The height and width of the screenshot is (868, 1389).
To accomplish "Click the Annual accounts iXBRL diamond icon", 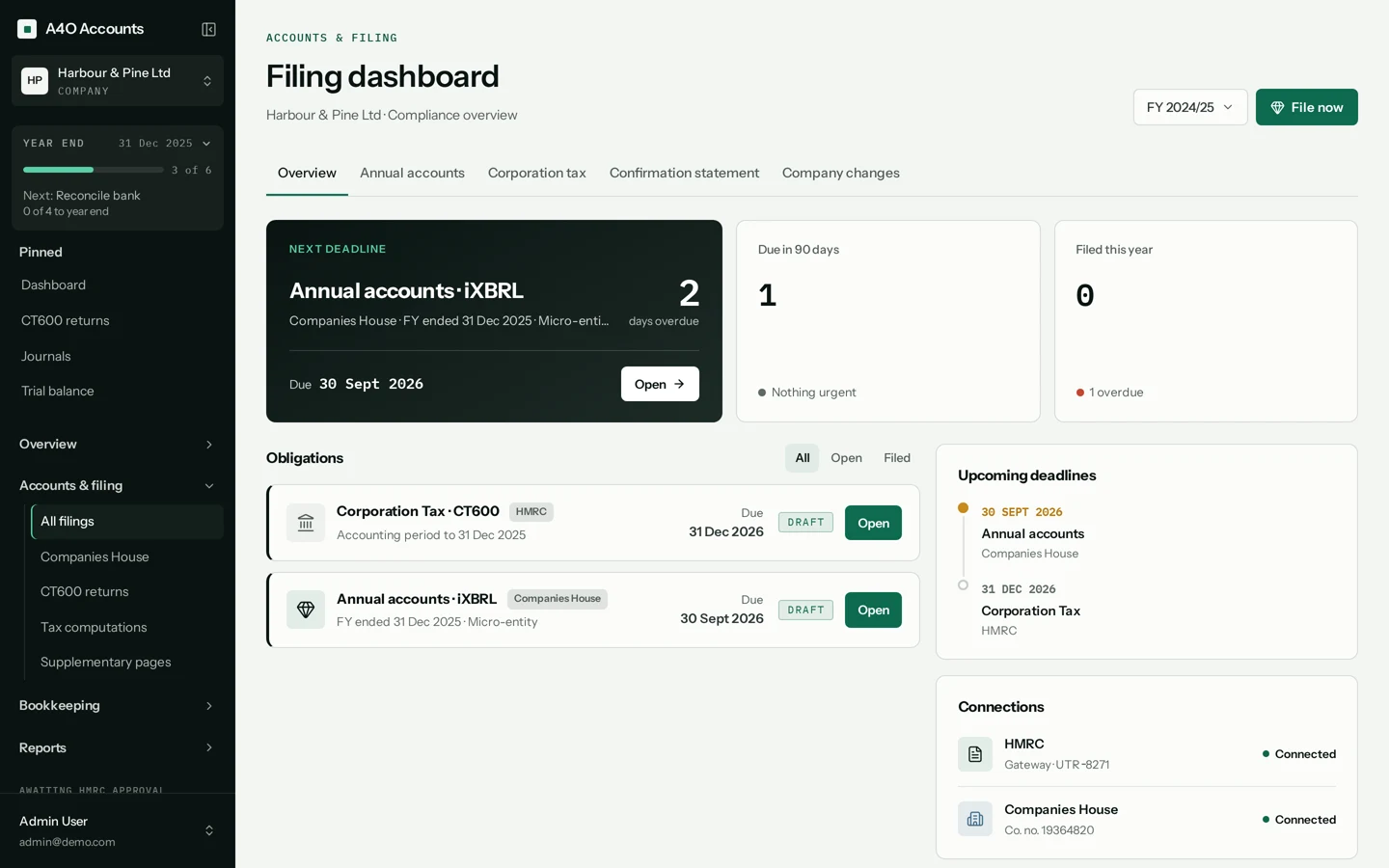I will point(306,610).
